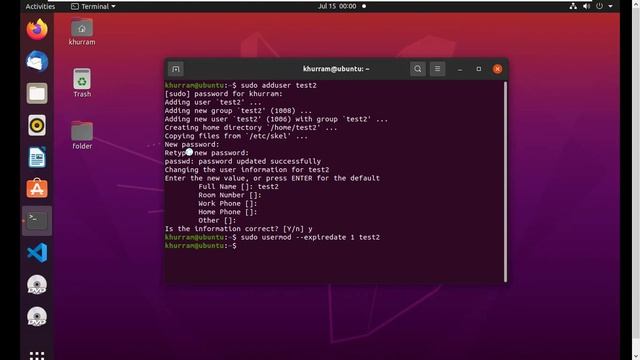Show applications grid
Screen dimensions: 640x360
point(37,355)
